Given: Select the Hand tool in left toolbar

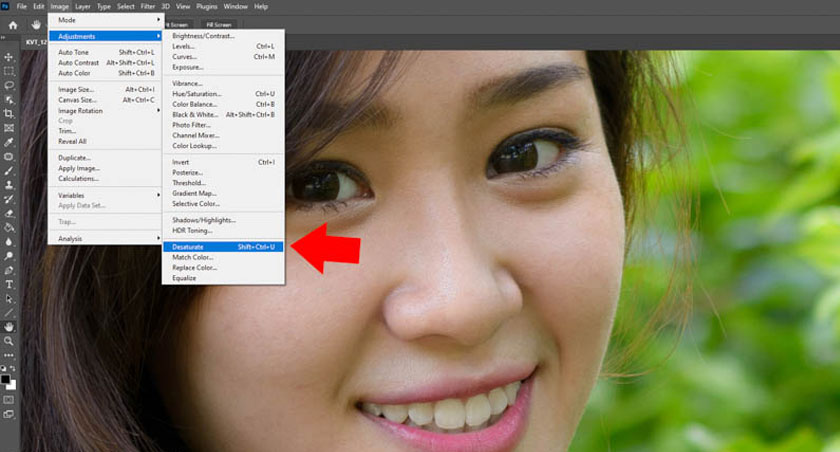Looking at the screenshot, I should click(9, 327).
